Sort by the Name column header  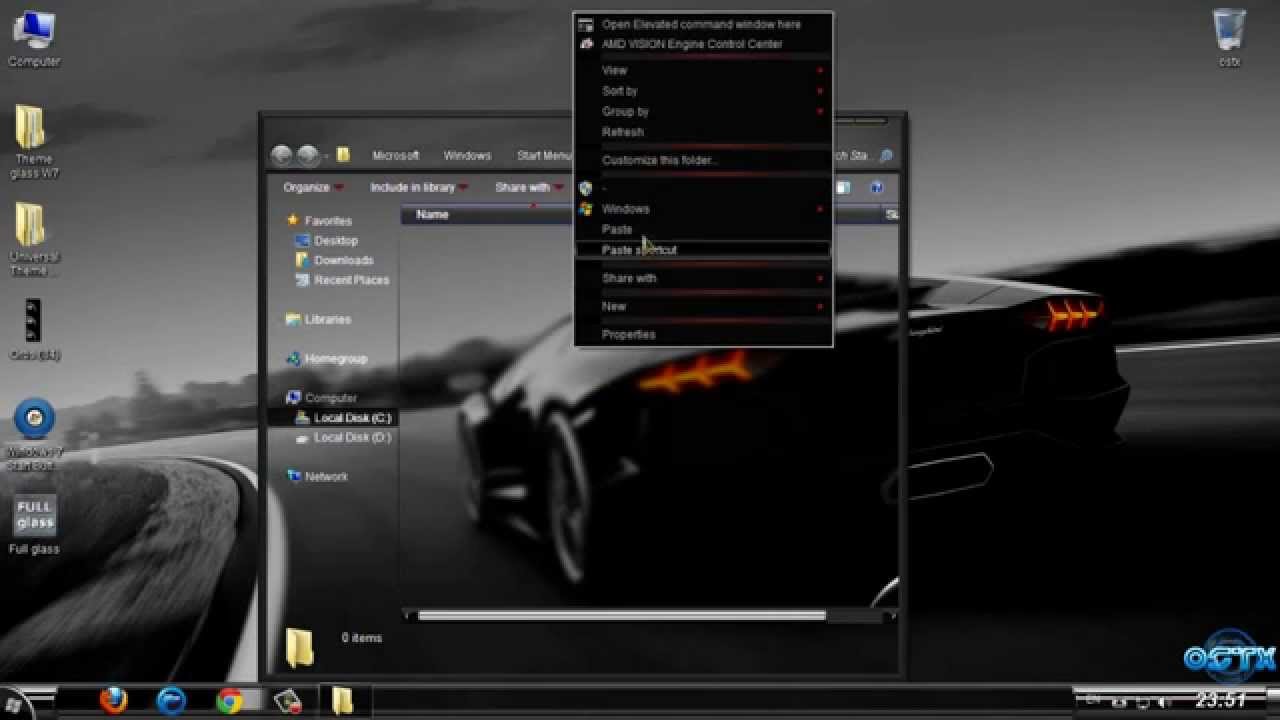[432, 214]
